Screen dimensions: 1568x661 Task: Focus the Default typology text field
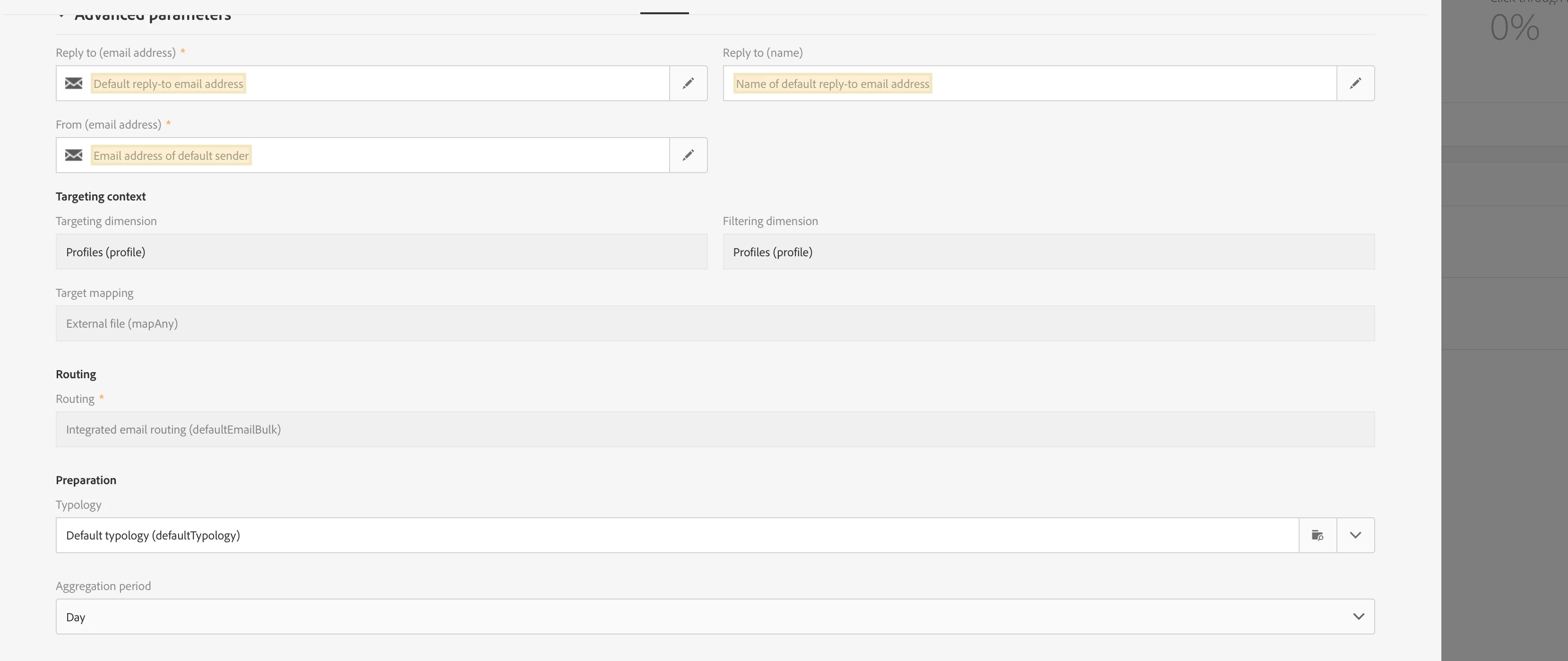[x=676, y=536]
